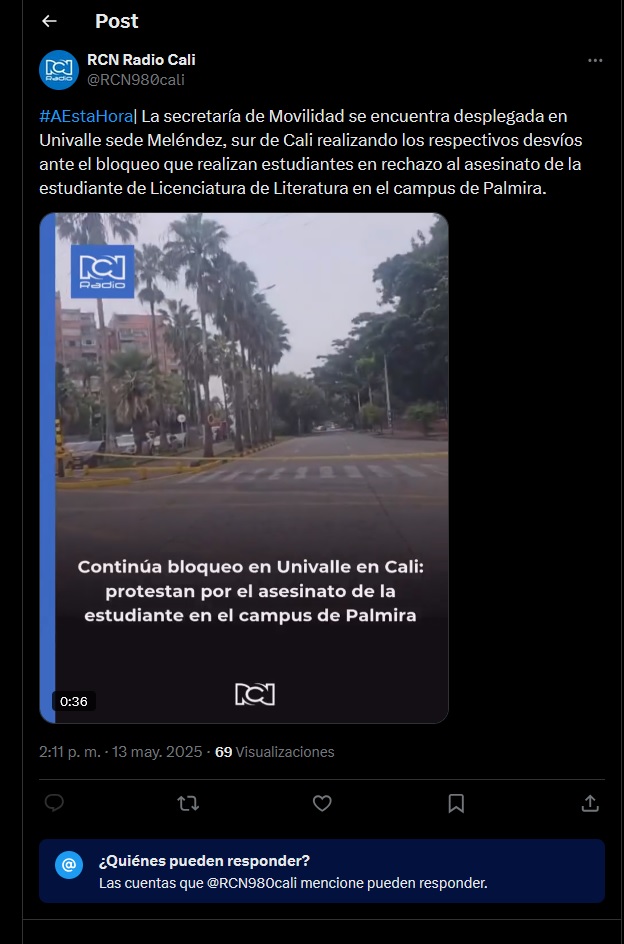Repost using the retweet icon
Image resolution: width=624 pixels, height=944 pixels.
click(x=188, y=803)
